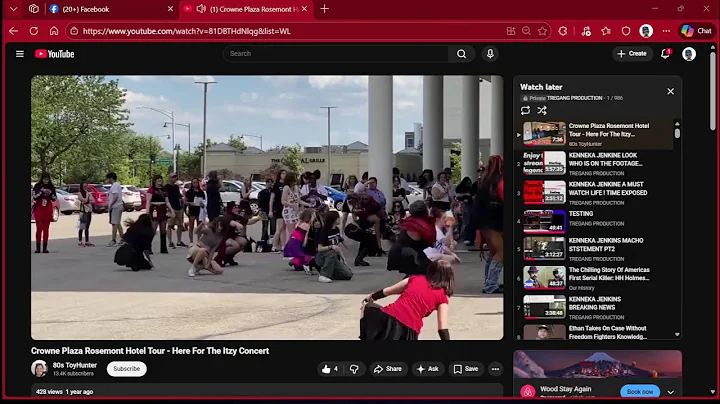Open the browser zoom magnifier icon
The height and width of the screenshot is (404, 720).
coord(526,31)
